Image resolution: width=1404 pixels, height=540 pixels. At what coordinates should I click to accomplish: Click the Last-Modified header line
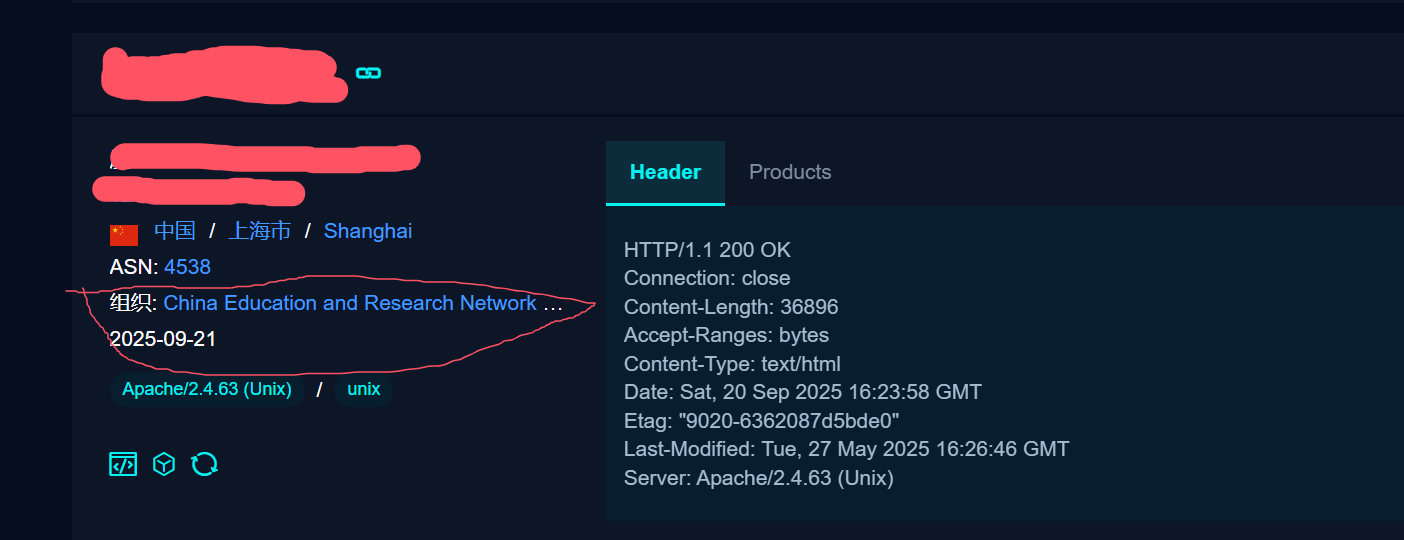(846, 449)
